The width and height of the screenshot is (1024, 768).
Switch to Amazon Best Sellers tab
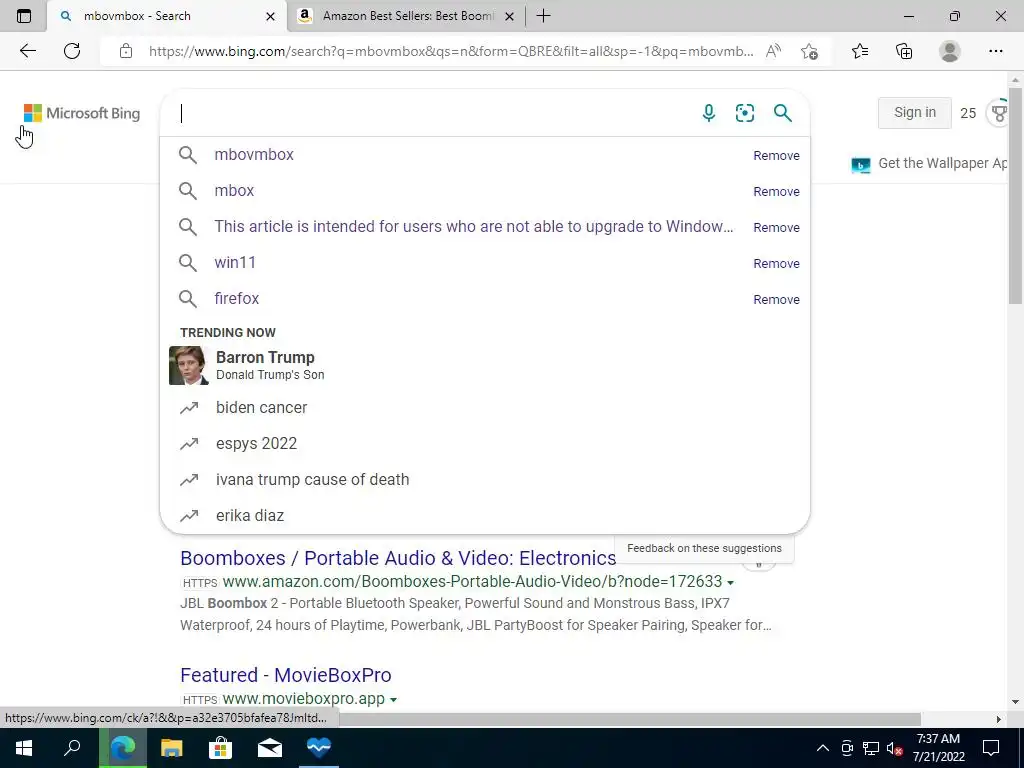pos(405,16)
